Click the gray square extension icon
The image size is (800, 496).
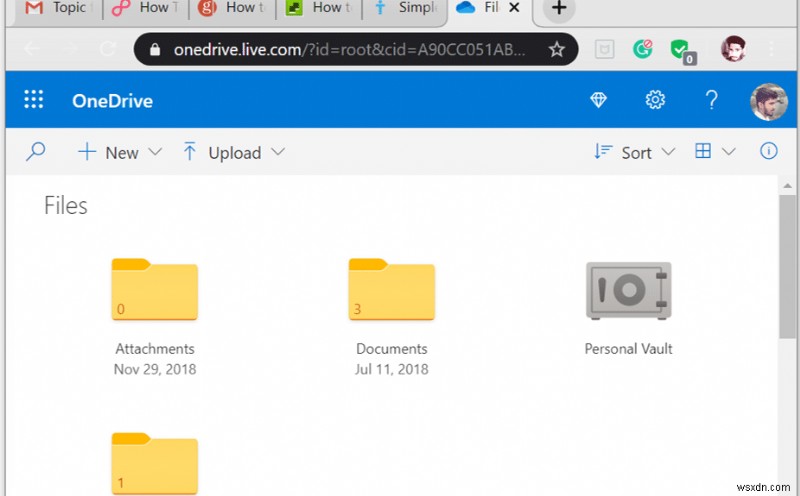(605, 49)
